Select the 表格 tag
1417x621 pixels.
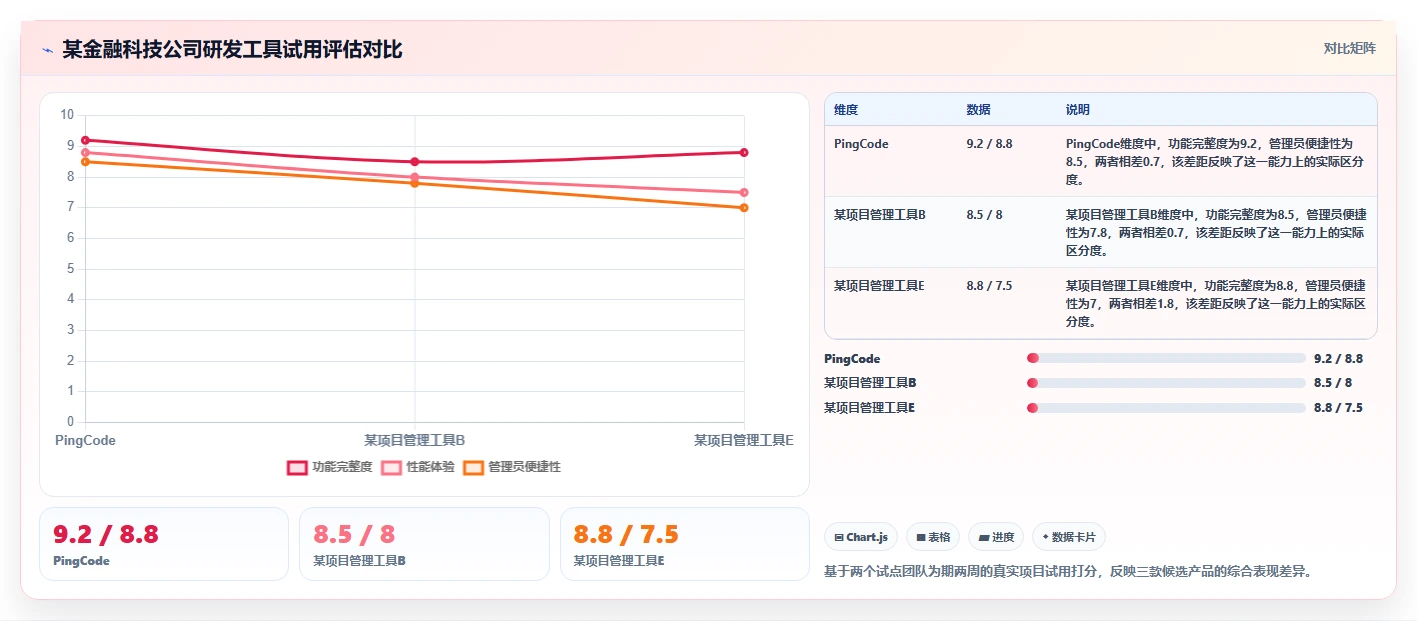pos(933,537)
